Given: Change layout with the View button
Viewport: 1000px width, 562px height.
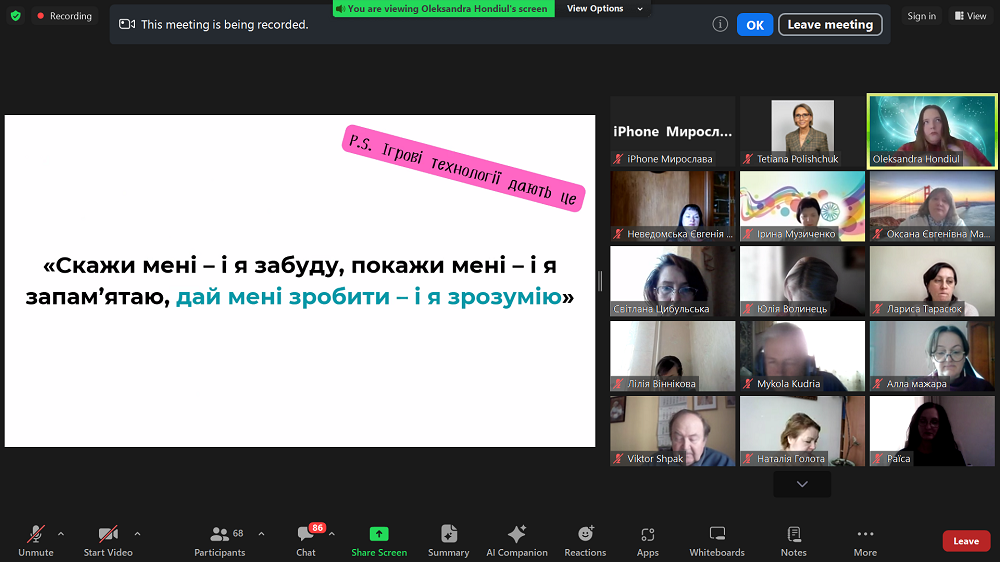Looking at the screenshot, I should (970, 16).
